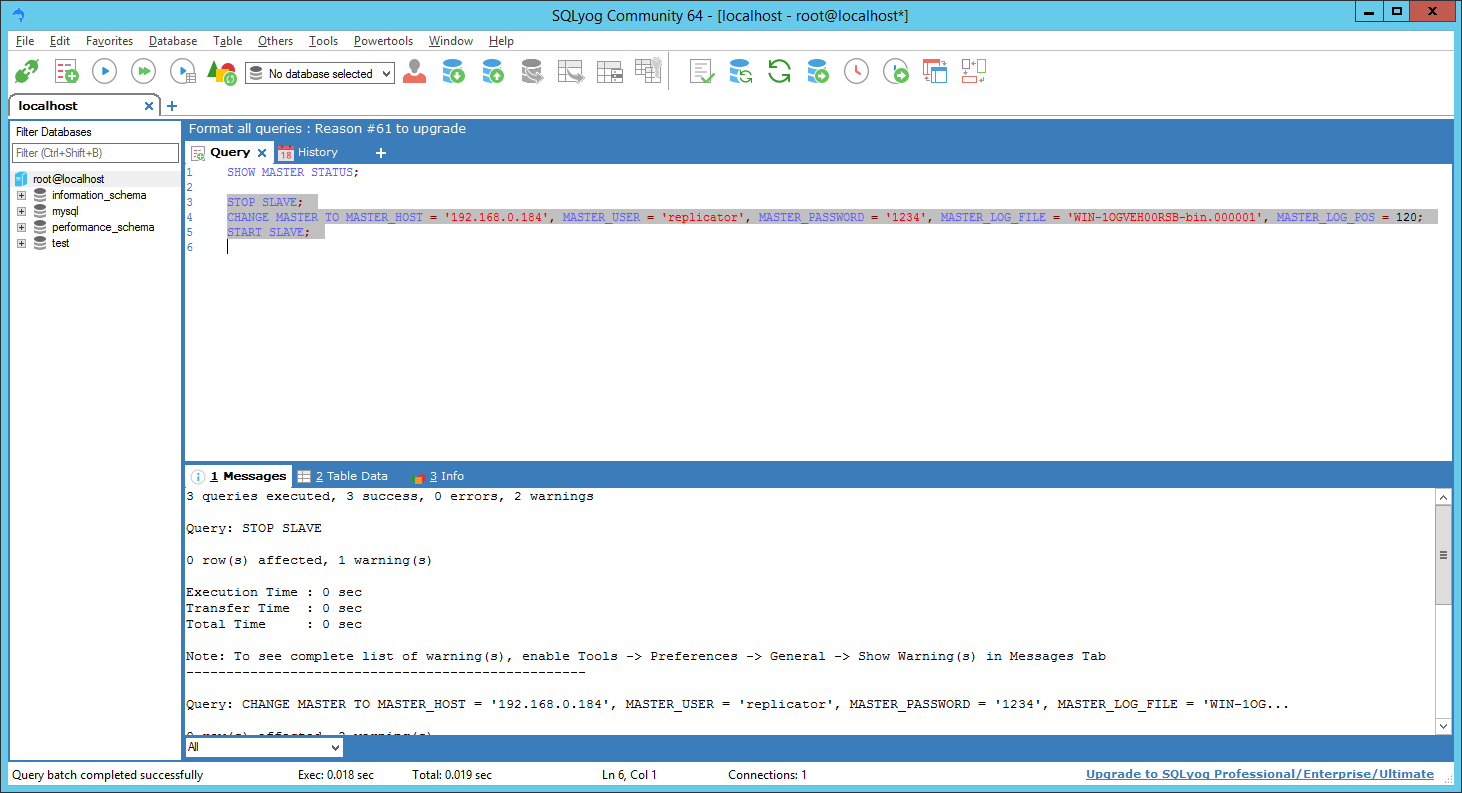Viewport: 1462px width, 793px height.
Task: Expand the test database node
Action: pyautogui.click(x=21, y=243)
